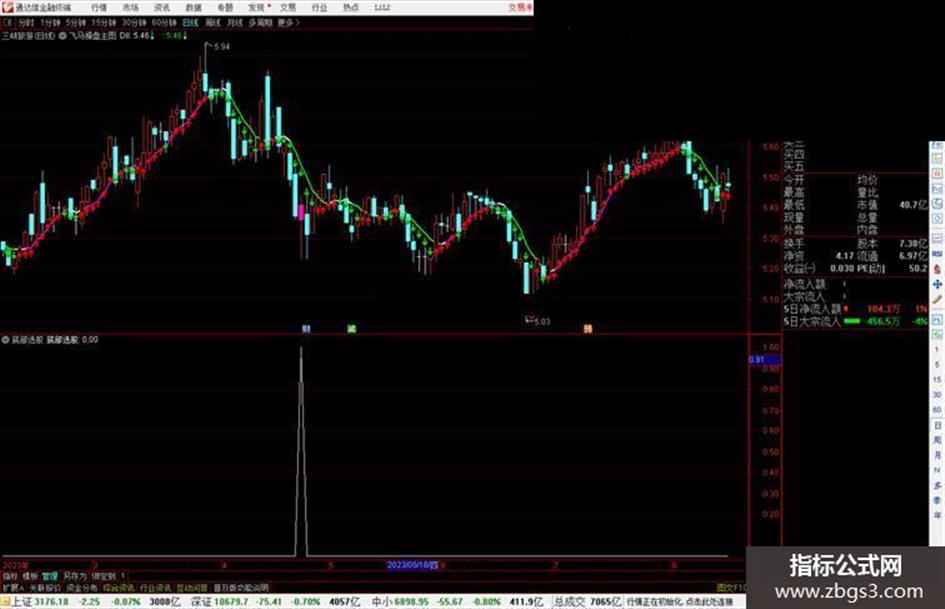Open the 发现 menu

(257, 7)
